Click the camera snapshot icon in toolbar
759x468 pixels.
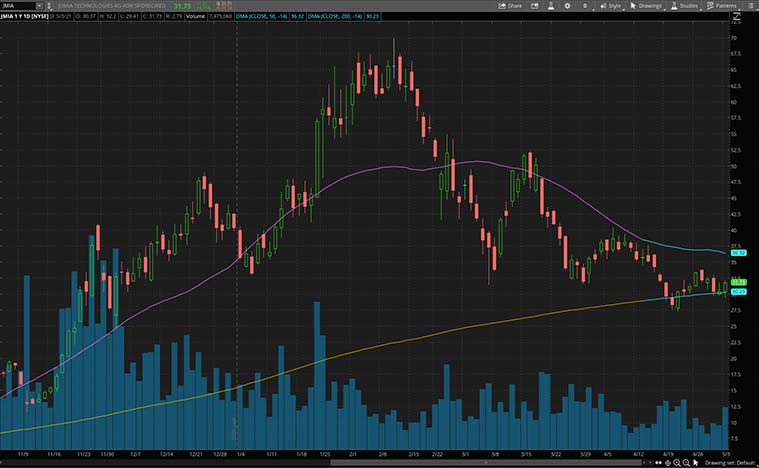coord(535,6)
